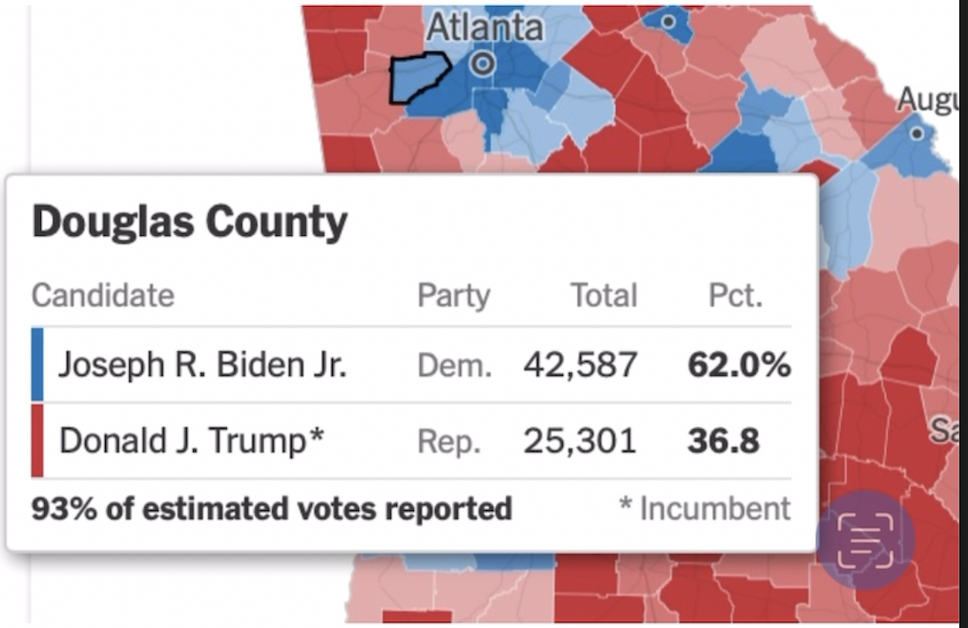Click the Atlanta map label

[x=485, y=27]
